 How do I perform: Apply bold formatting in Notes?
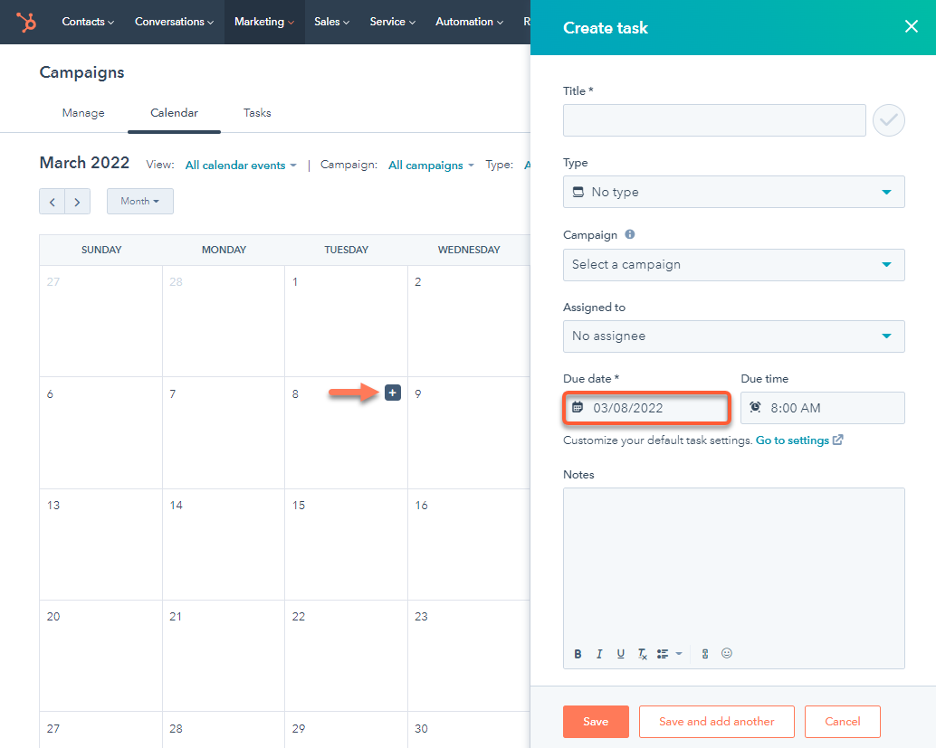(x=578, y=654)
